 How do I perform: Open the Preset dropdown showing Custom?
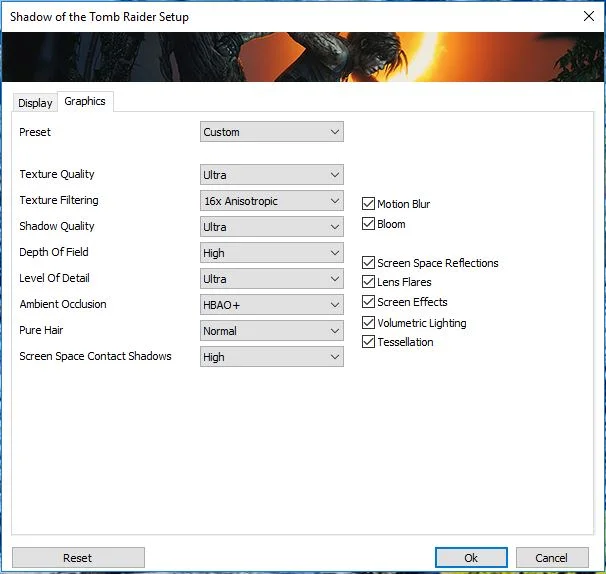coord(272,132)
